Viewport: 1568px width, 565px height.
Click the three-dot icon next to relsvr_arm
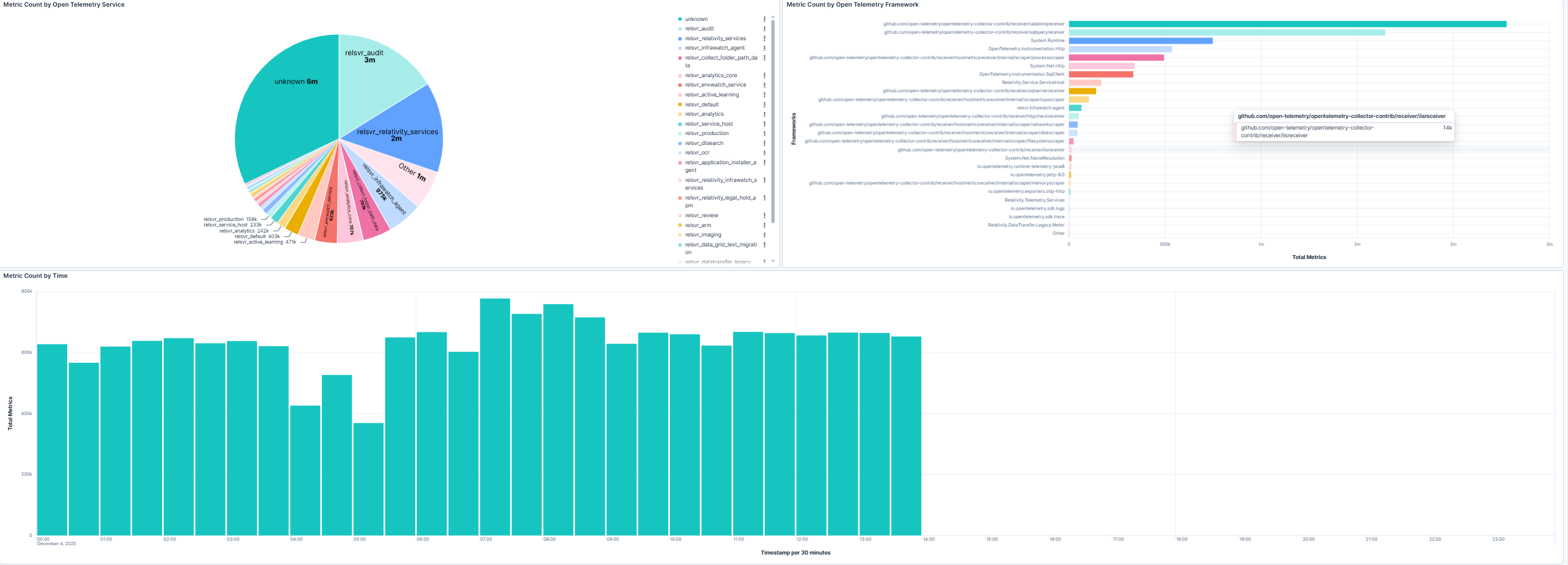[765, 225]
